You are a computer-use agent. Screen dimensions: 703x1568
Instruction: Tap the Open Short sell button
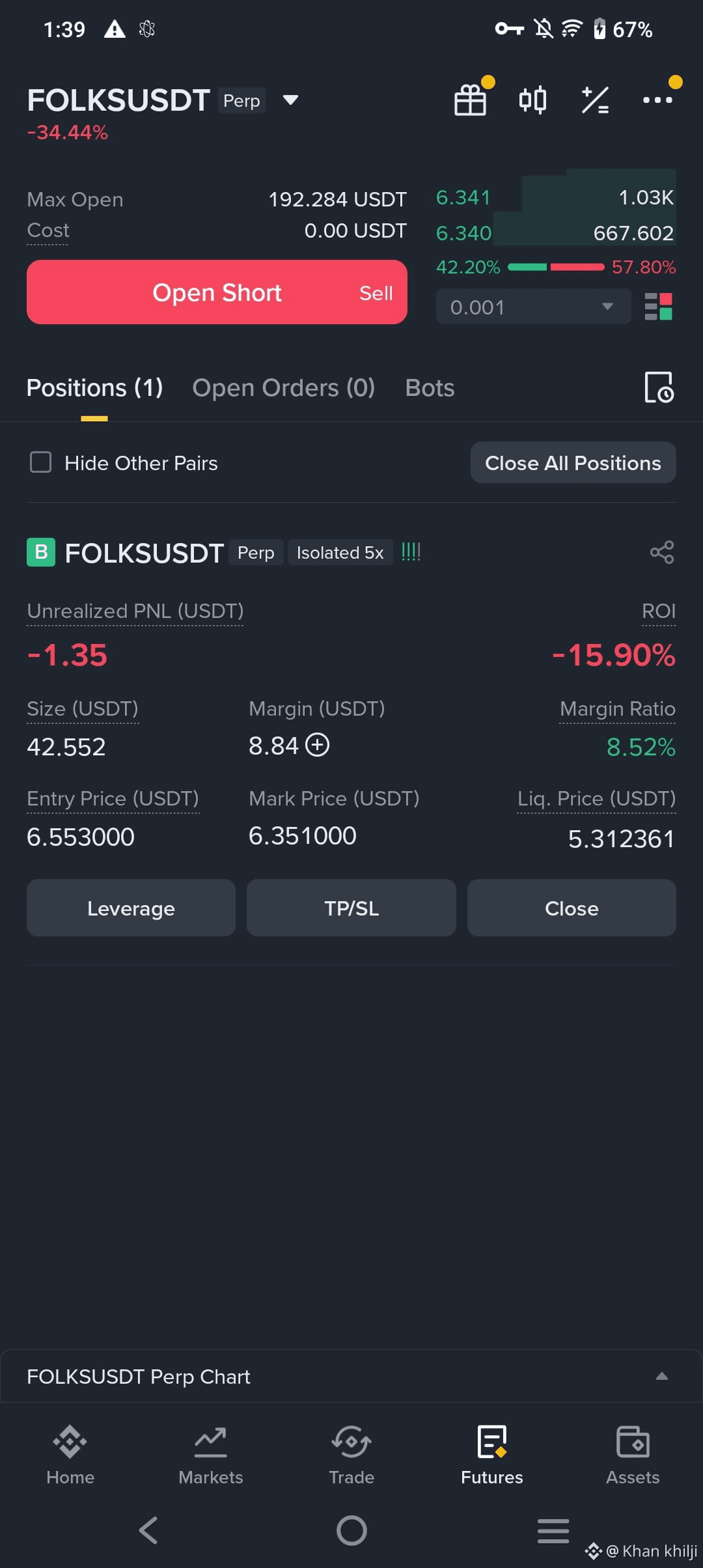217,292
